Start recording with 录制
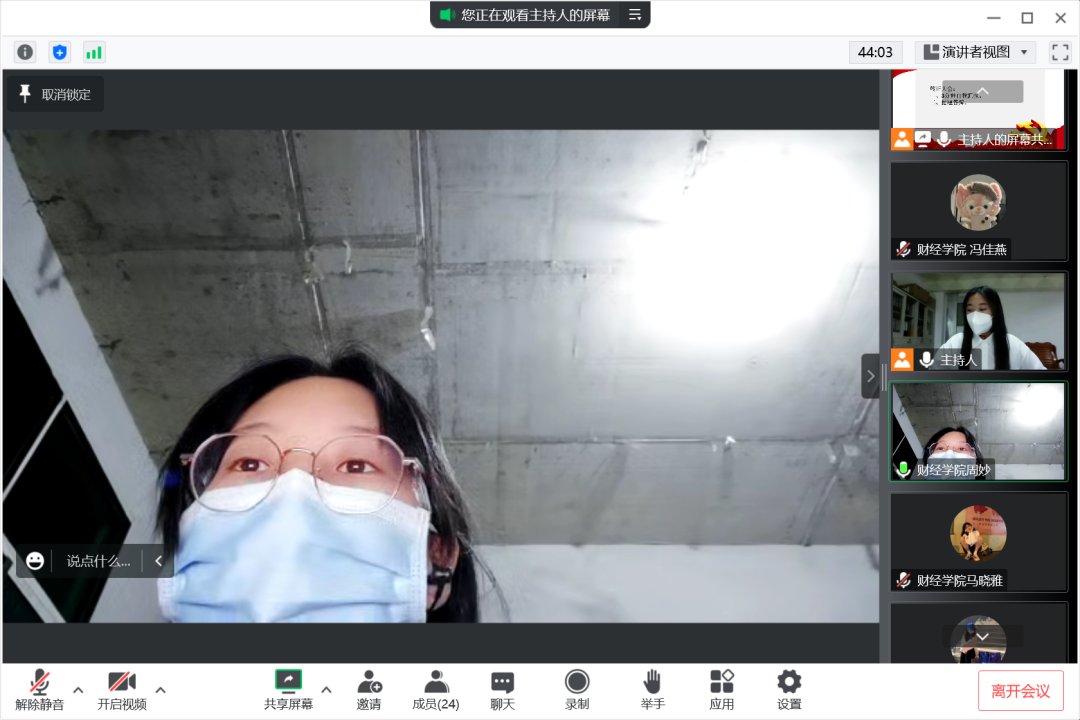 click(577, 690)
